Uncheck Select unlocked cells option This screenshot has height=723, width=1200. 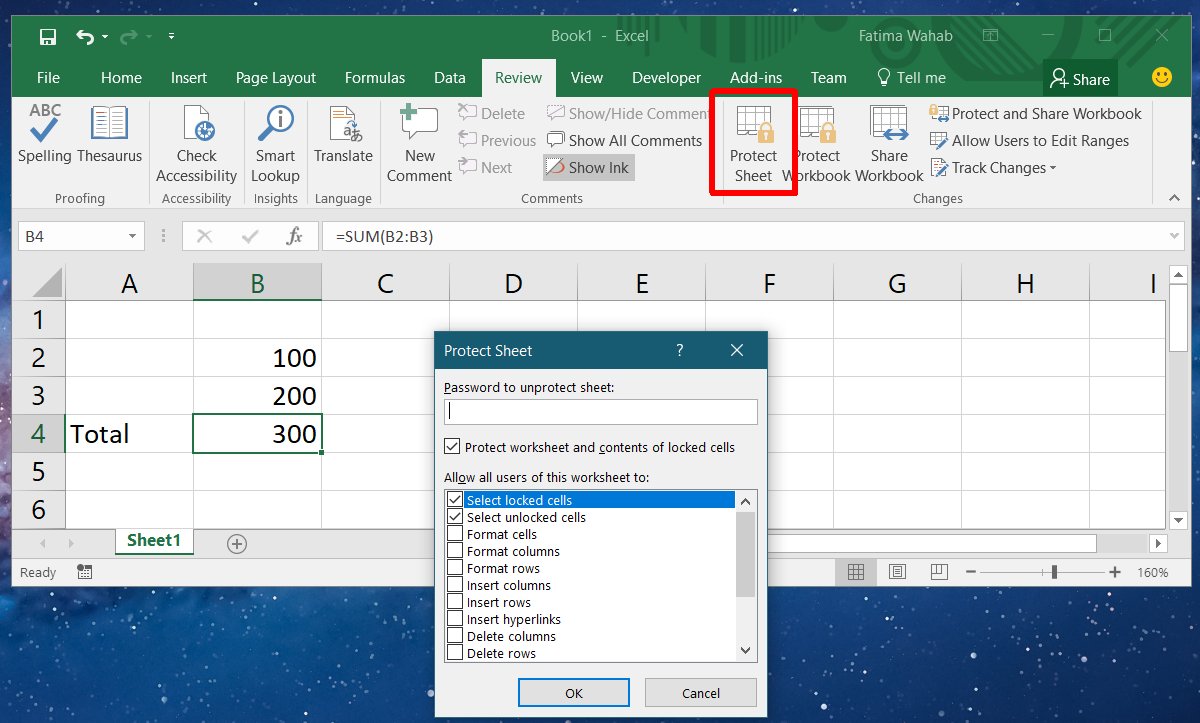pyautogui.click(x=455, y=517)
